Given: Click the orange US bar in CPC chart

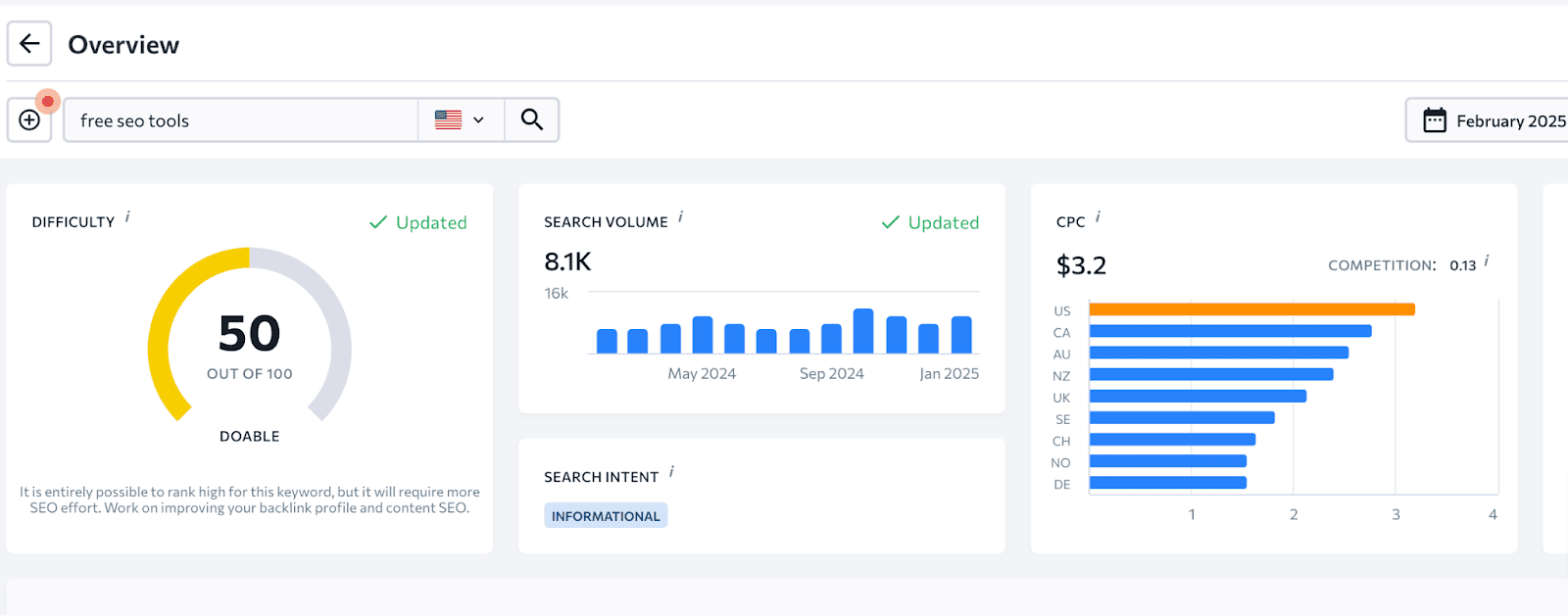Looking at the screenshot, I should (1251, 309).
